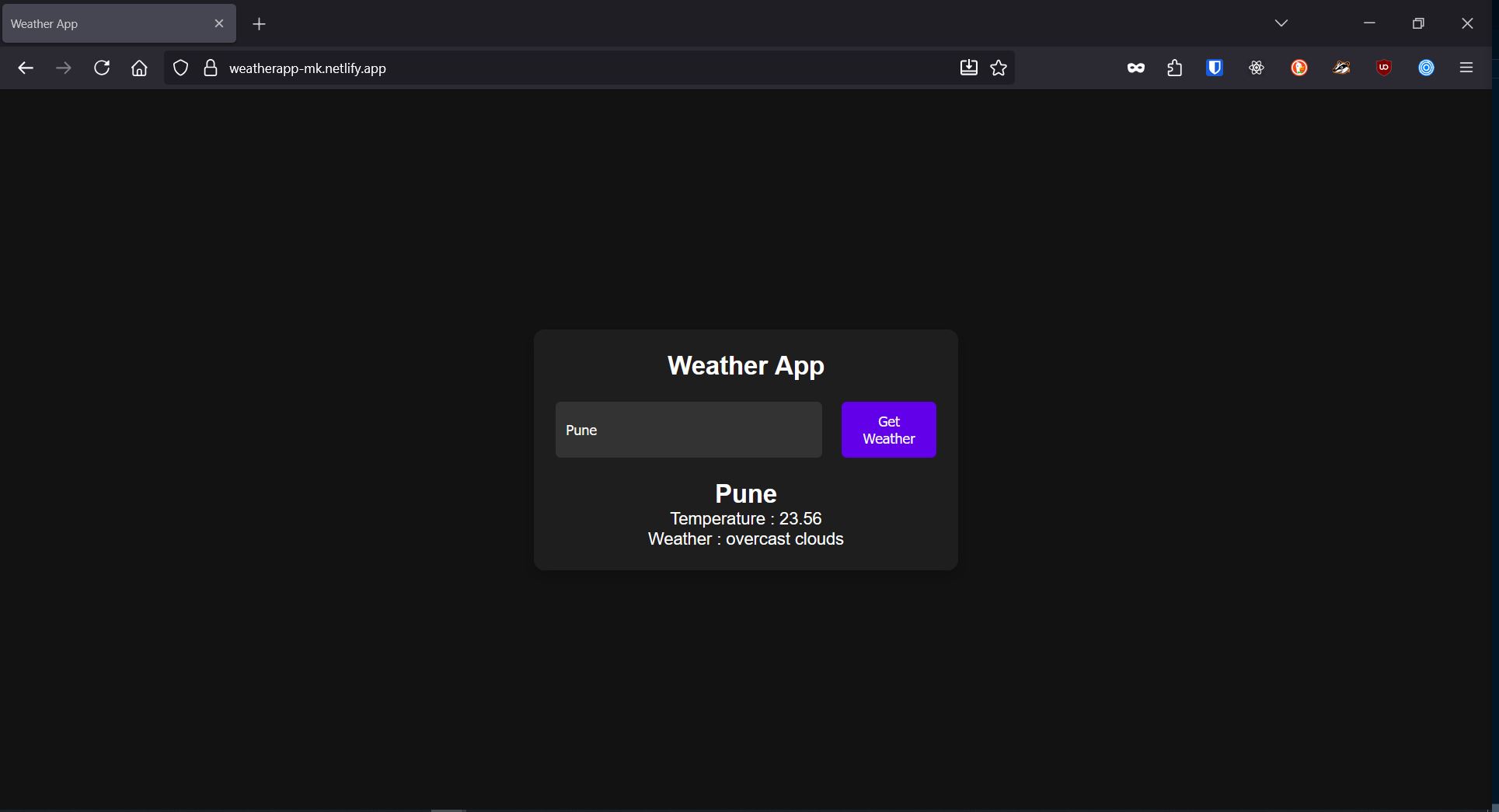Reload the current page

102,68
